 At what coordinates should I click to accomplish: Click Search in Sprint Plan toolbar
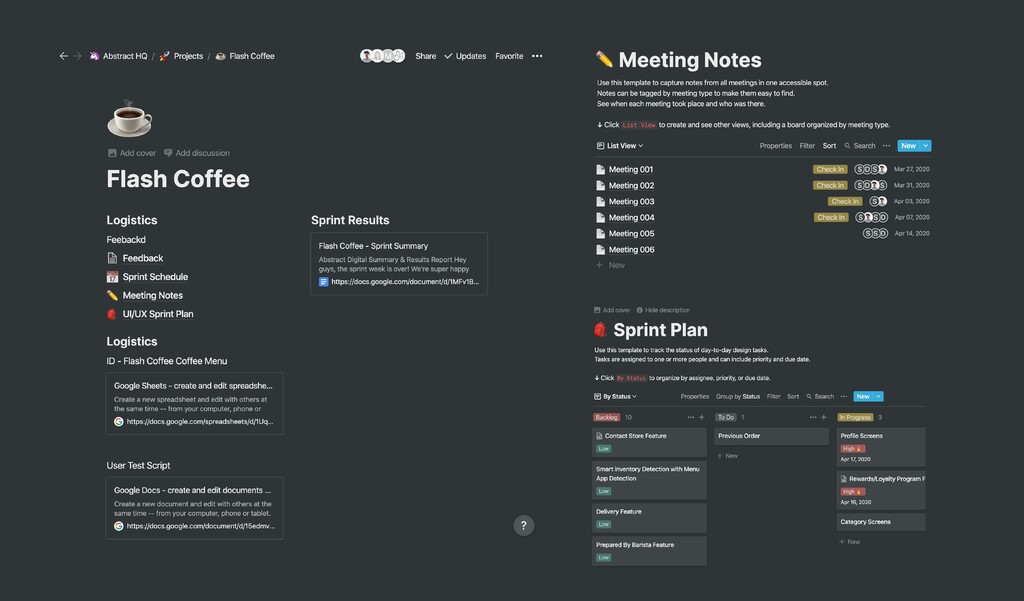click(x=820, y=397)
